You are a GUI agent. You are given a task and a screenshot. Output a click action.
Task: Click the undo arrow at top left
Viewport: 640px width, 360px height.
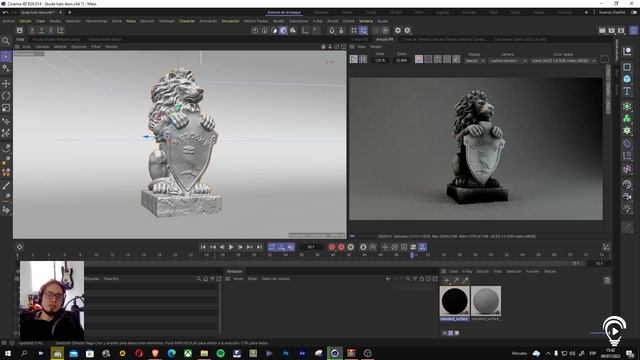5,13
